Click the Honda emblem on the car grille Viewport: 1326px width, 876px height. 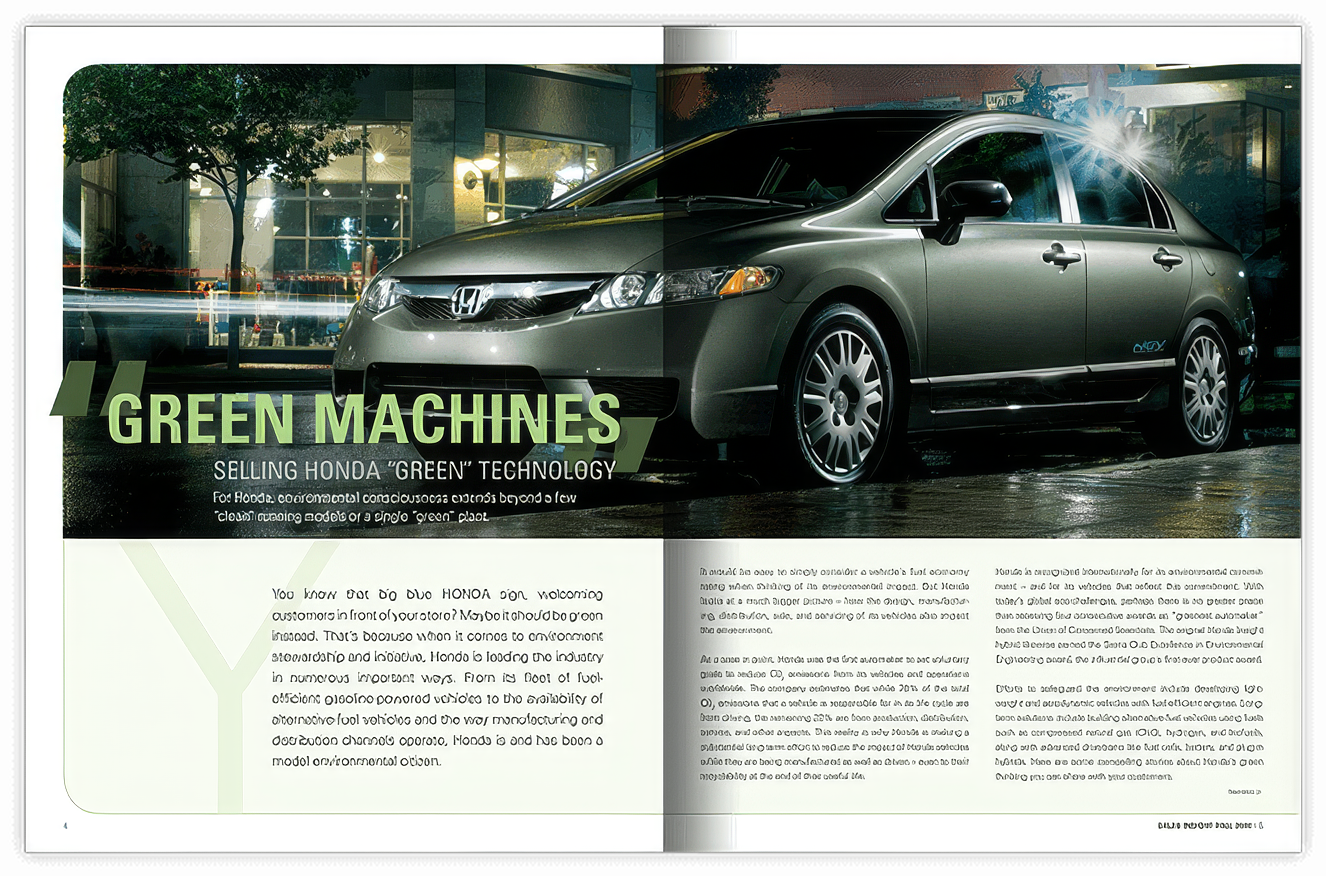click(x=469, y=300)
